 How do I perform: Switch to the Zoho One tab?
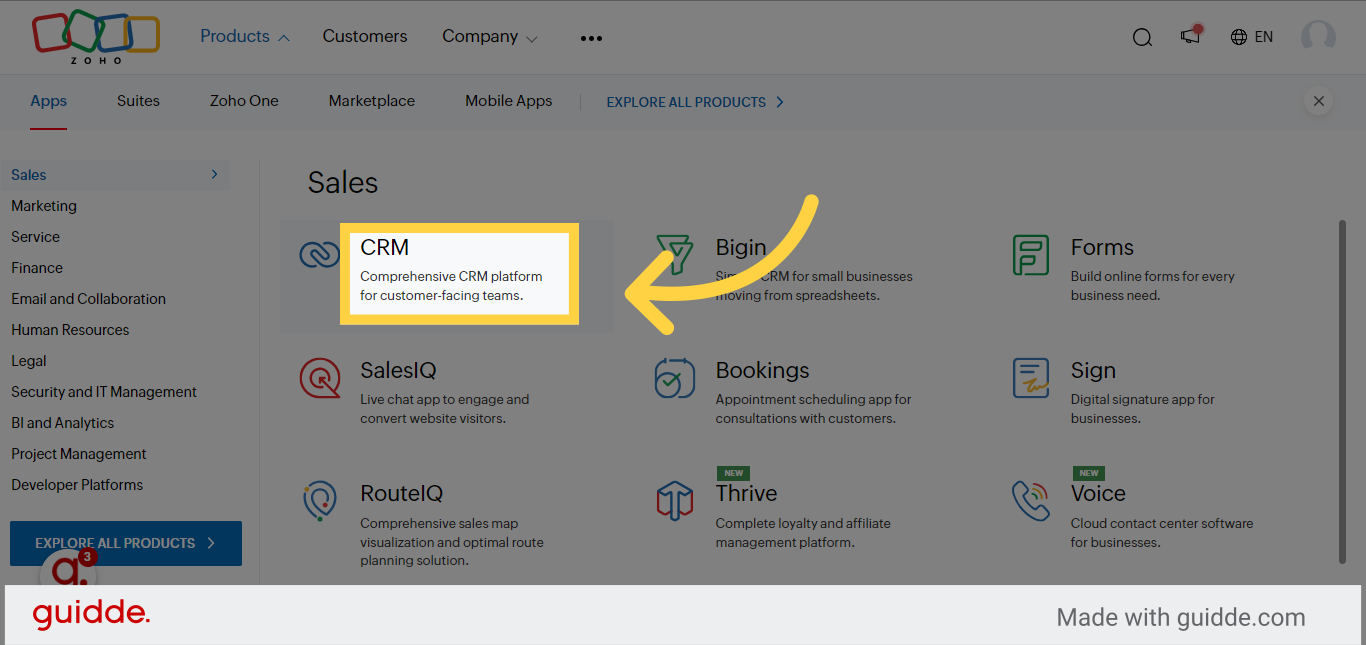[244, 101]
